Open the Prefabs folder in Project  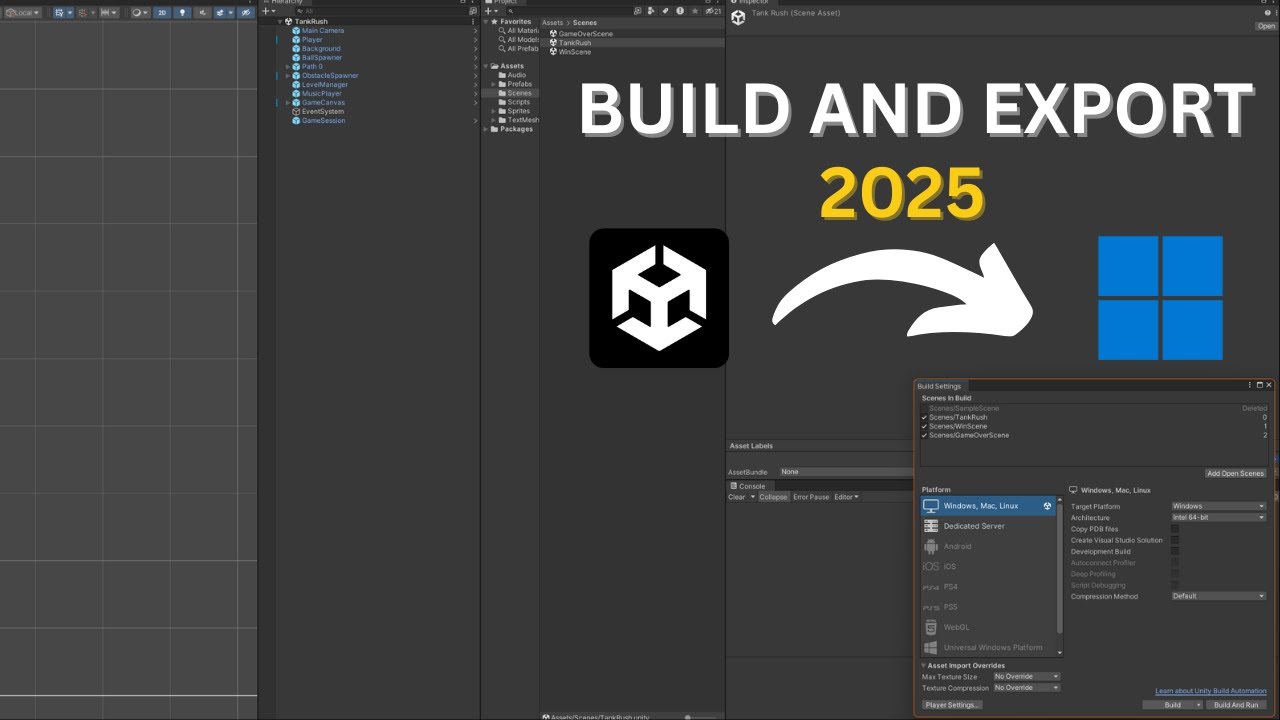(x=515, y=84)
